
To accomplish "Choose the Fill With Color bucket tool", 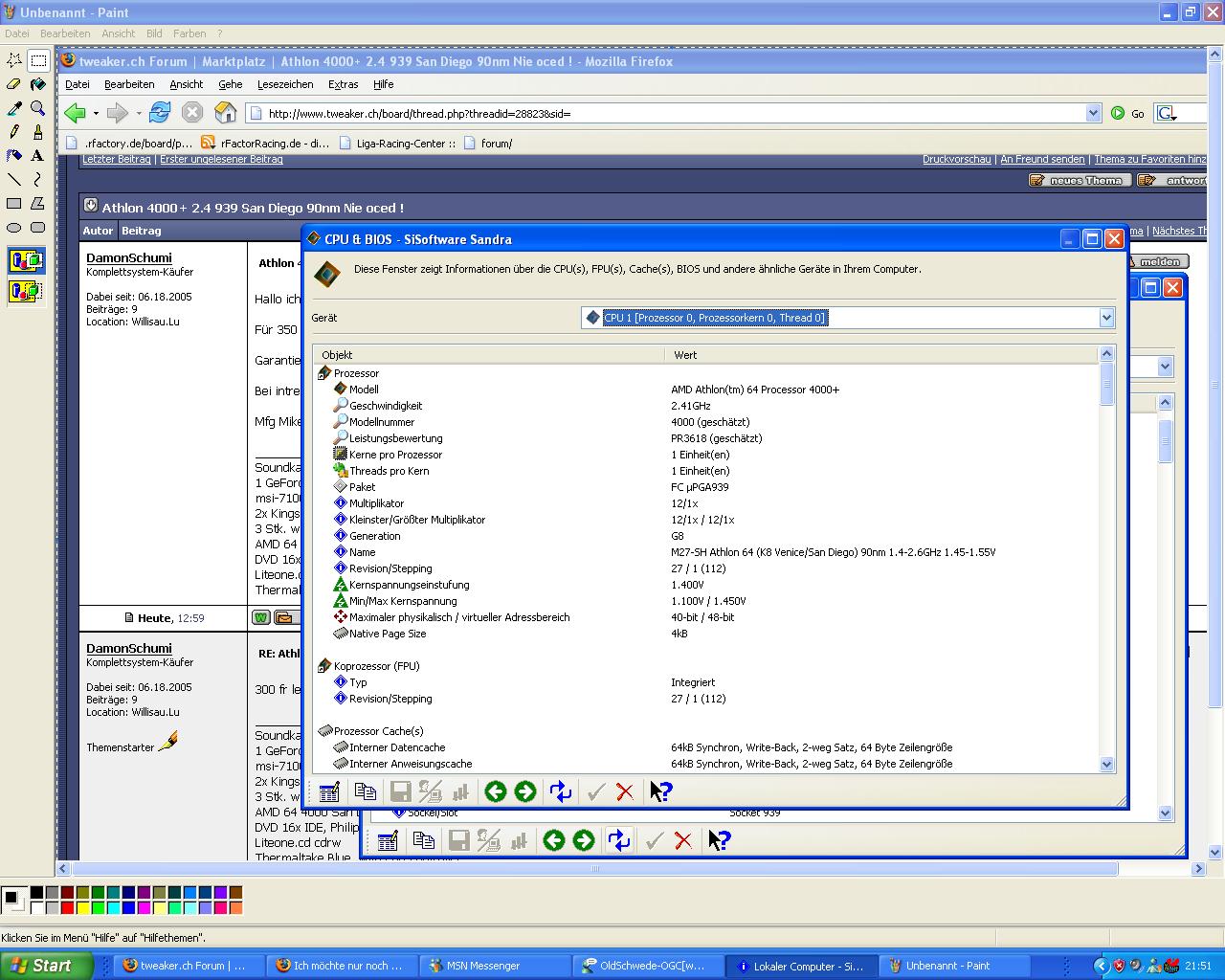I will (x=37, y=84).
